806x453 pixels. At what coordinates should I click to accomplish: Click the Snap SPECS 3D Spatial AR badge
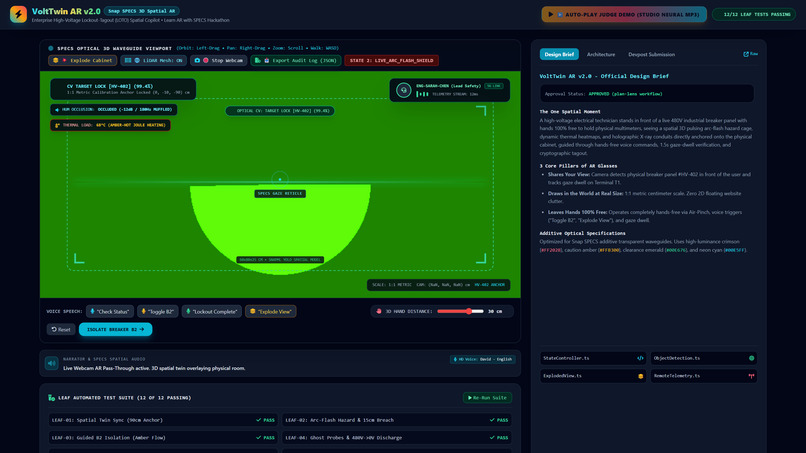point(141,11)
